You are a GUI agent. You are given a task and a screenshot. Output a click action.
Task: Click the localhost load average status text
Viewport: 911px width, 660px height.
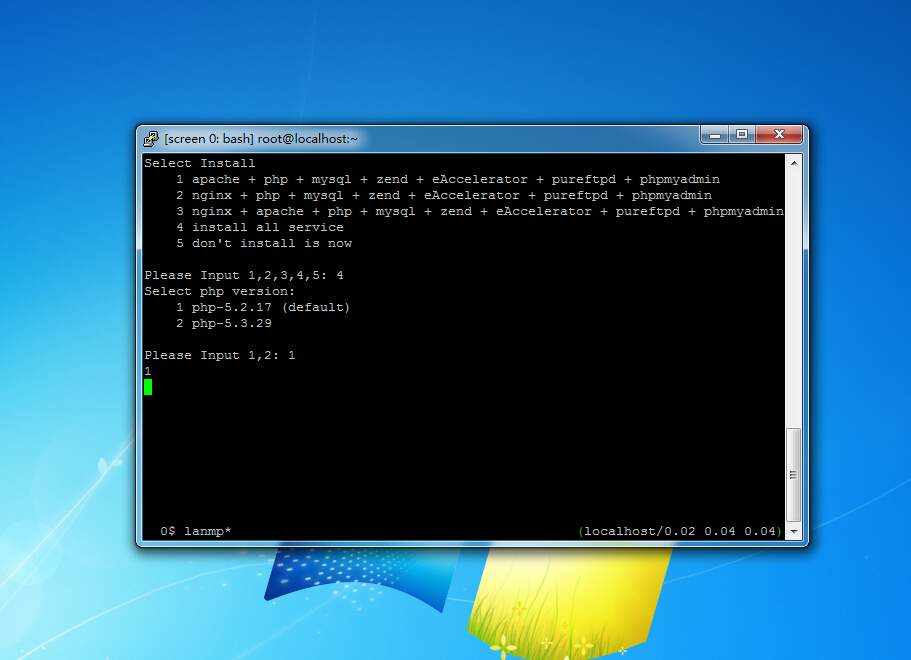tap(680, 531)
